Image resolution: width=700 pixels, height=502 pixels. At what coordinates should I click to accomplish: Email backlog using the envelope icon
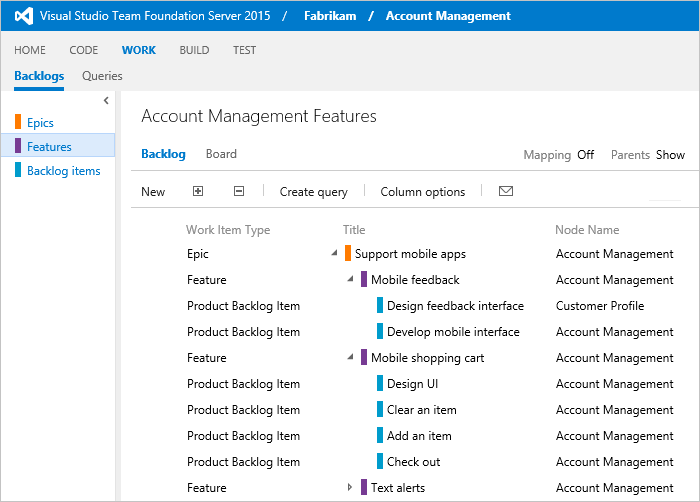(x=505, y=191)
